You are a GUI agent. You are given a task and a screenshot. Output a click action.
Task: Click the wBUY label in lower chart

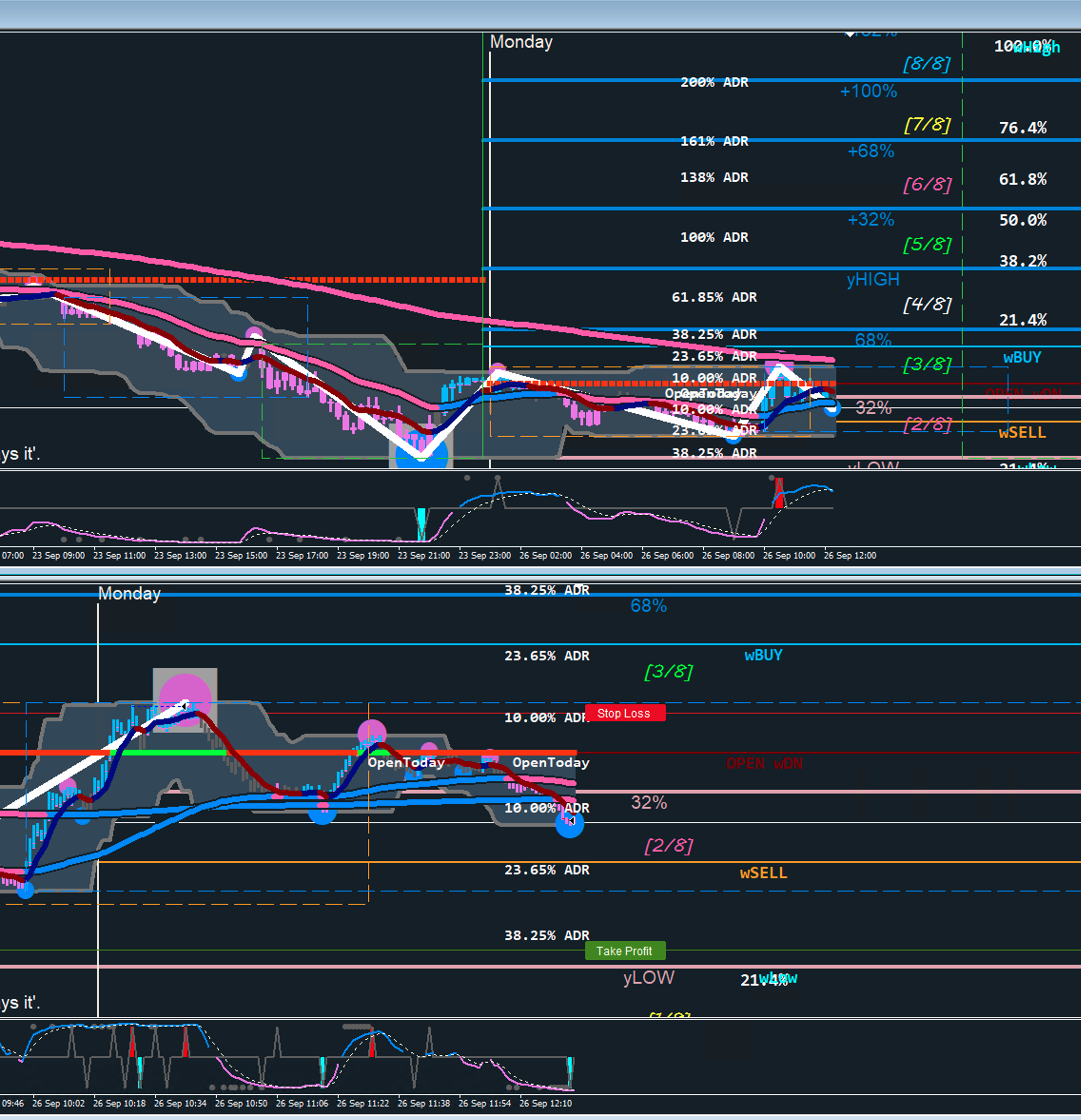(x=763, y=655)
